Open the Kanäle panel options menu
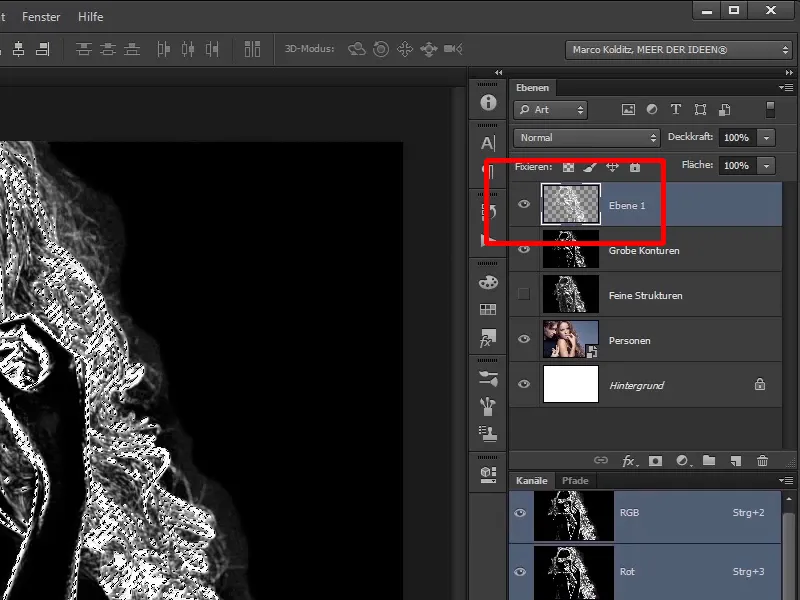The image size is (800, 600). (x=786, y=481)
